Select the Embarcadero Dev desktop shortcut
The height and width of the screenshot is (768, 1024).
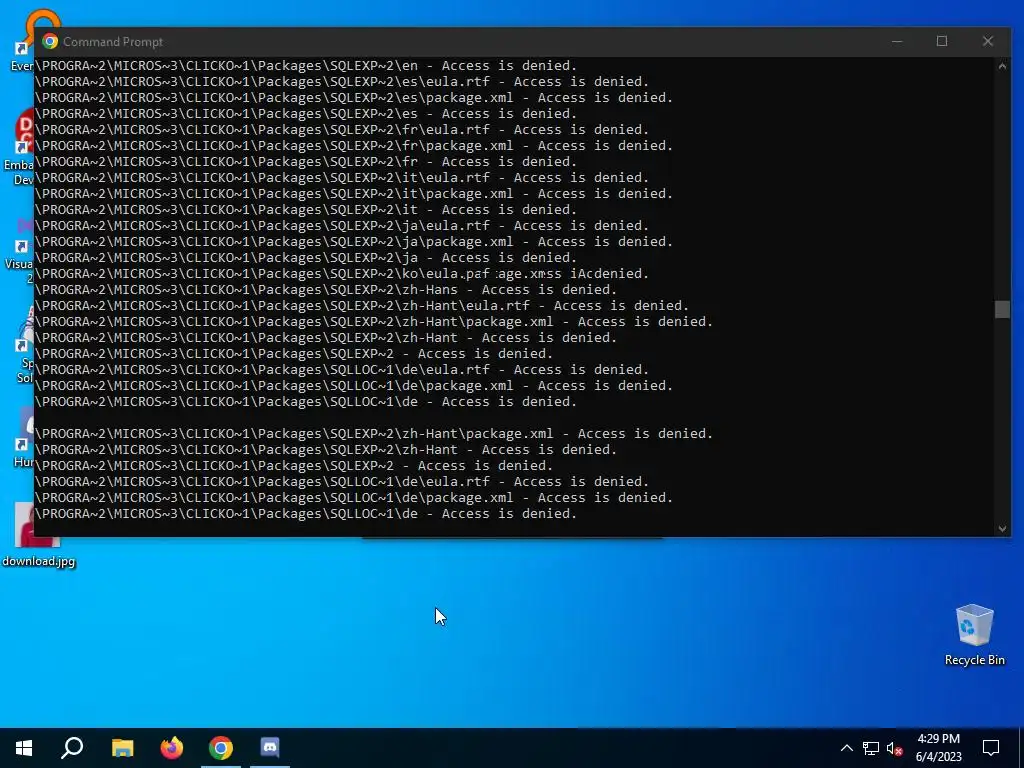click(19, 147)
